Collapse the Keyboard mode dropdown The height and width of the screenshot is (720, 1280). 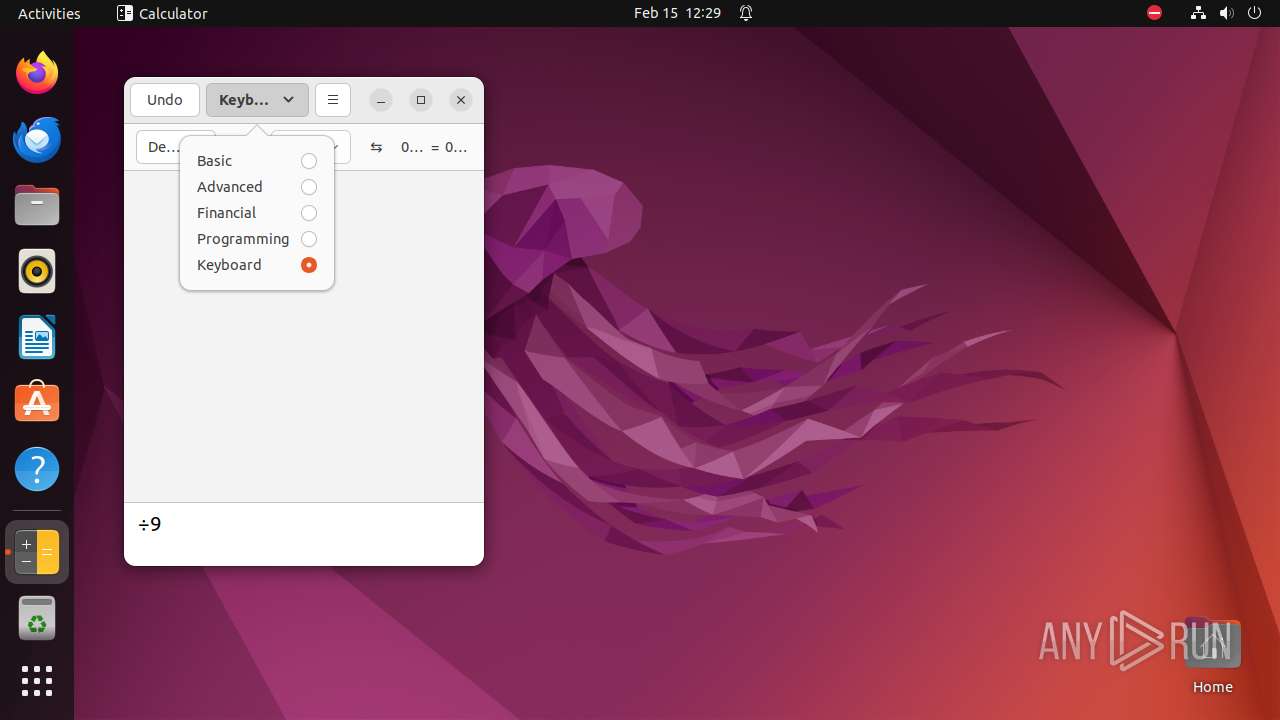pyautogui.click(x=257, y=100)
